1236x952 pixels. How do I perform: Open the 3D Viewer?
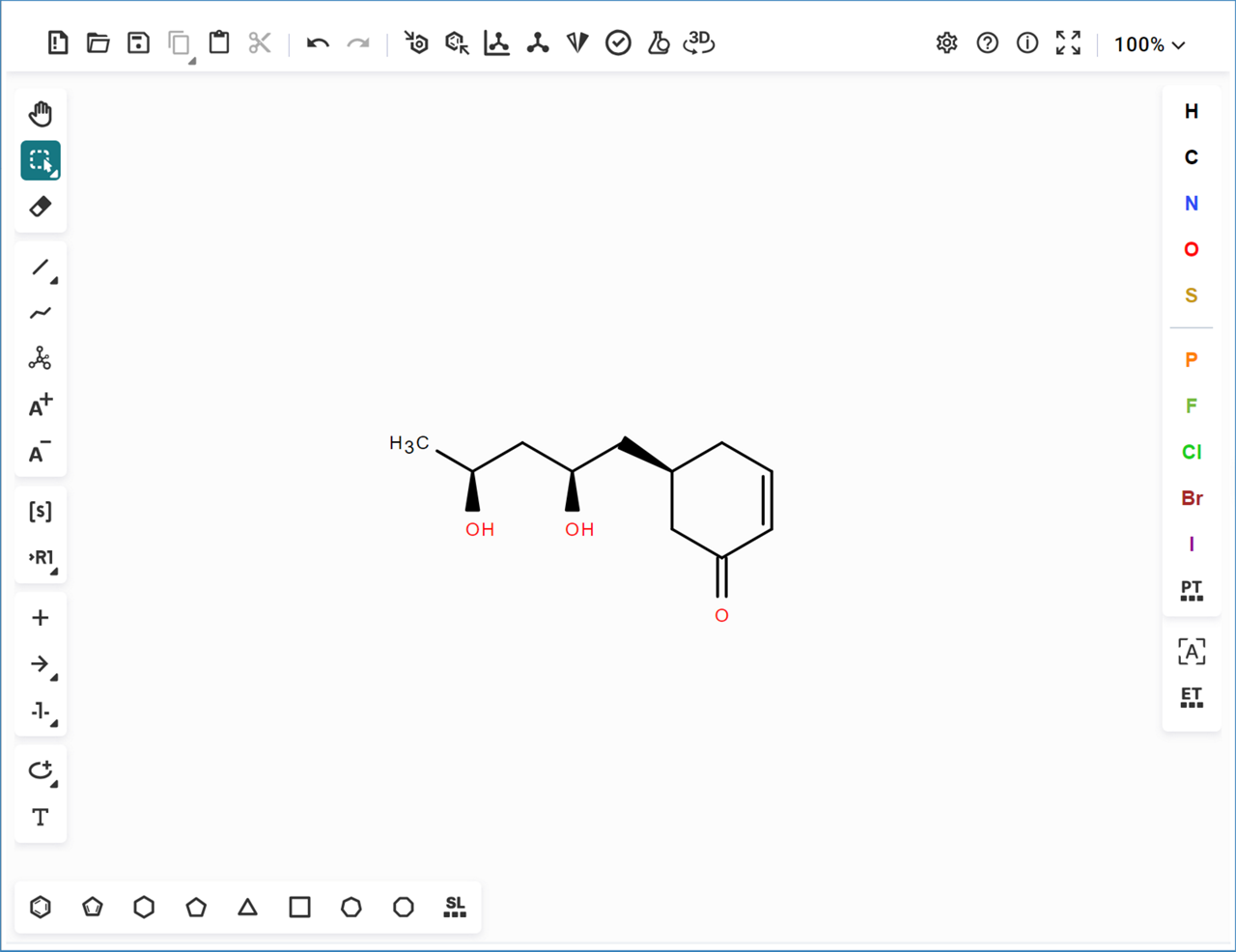(x=698, y=43)
